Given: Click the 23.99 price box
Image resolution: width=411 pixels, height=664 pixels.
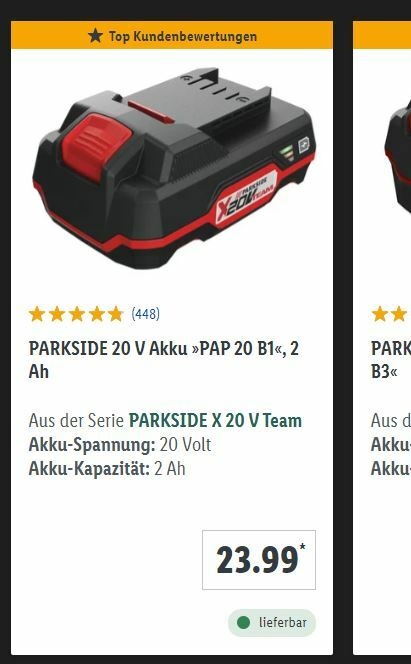Looking at the screenshot, I should pos(259,560).
